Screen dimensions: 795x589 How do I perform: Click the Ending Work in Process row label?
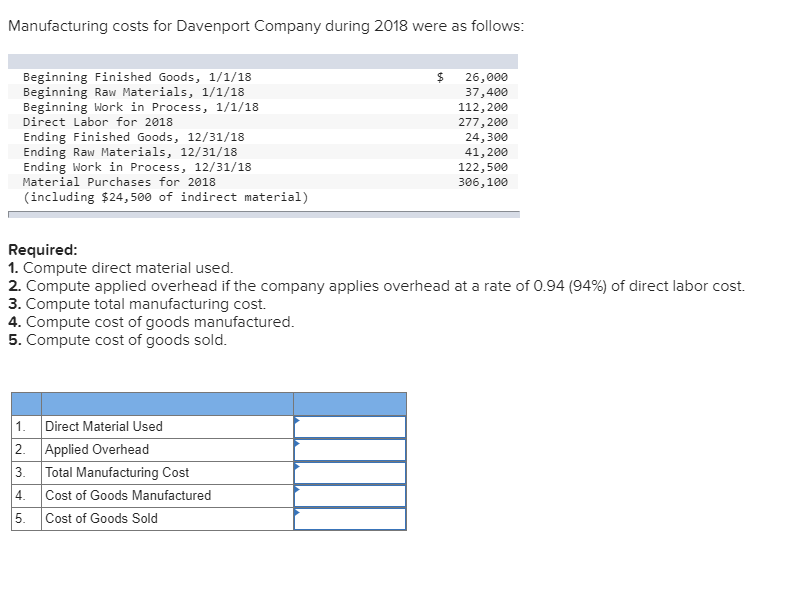click(x=137, y=167)
